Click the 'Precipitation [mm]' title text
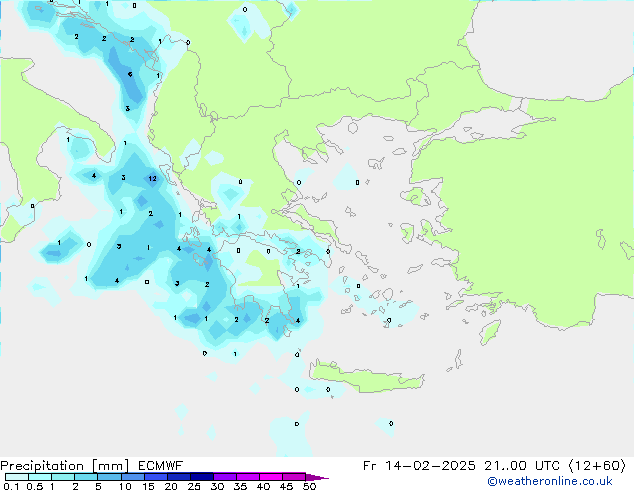 click(64, 466)
